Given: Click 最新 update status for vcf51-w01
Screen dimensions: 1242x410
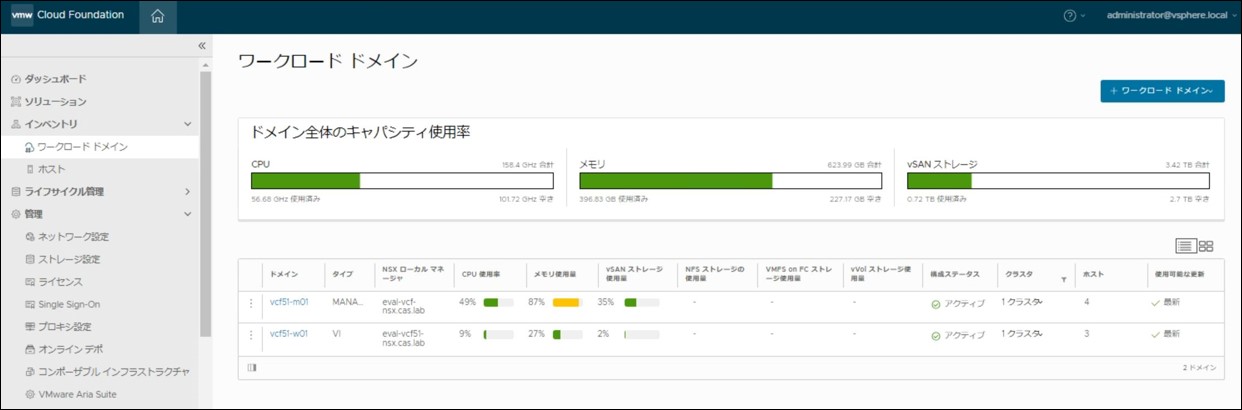Looking at the screenshot, I should click(1165, 333).
